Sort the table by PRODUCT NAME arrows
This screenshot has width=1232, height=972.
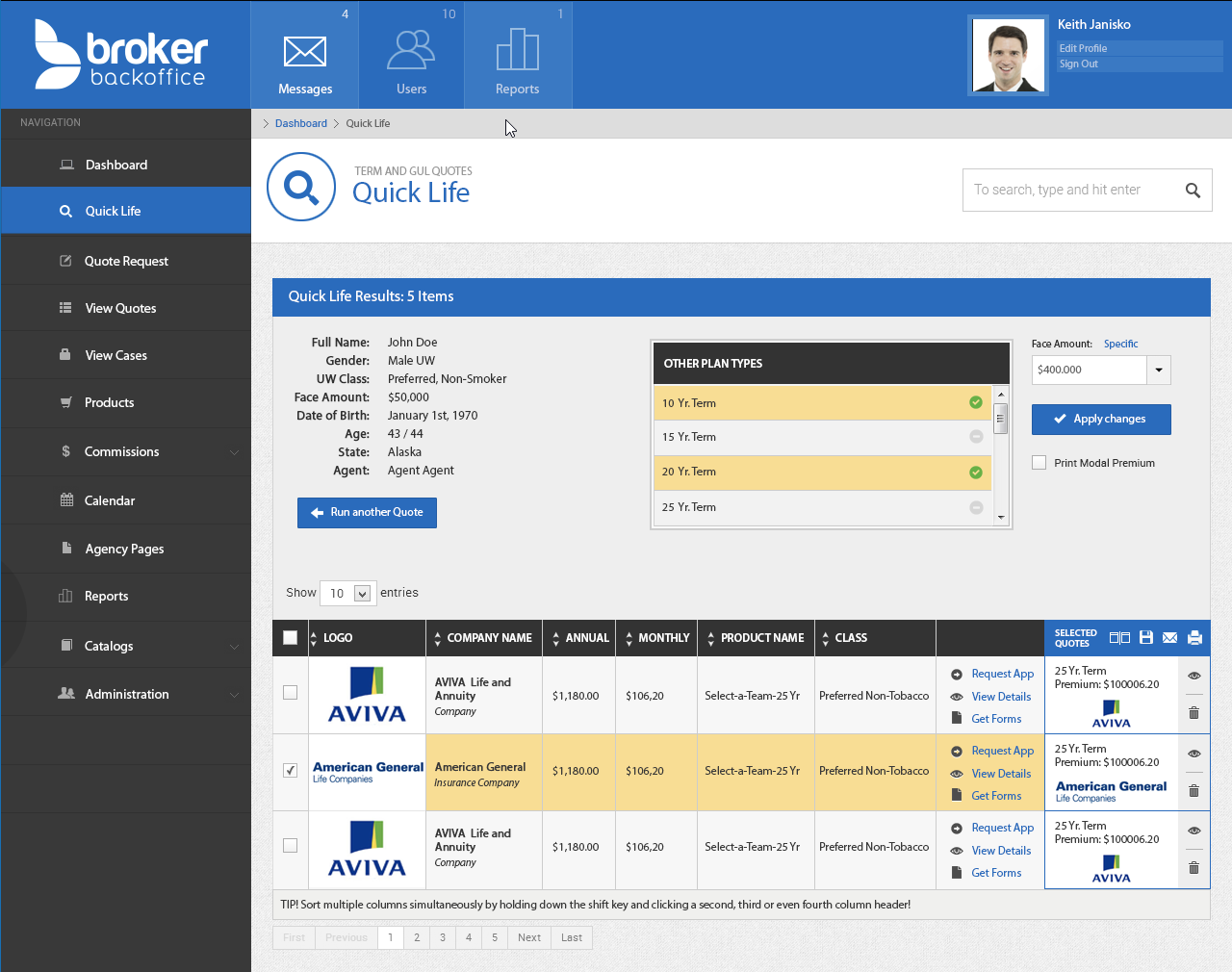click(x=711, y=638)
